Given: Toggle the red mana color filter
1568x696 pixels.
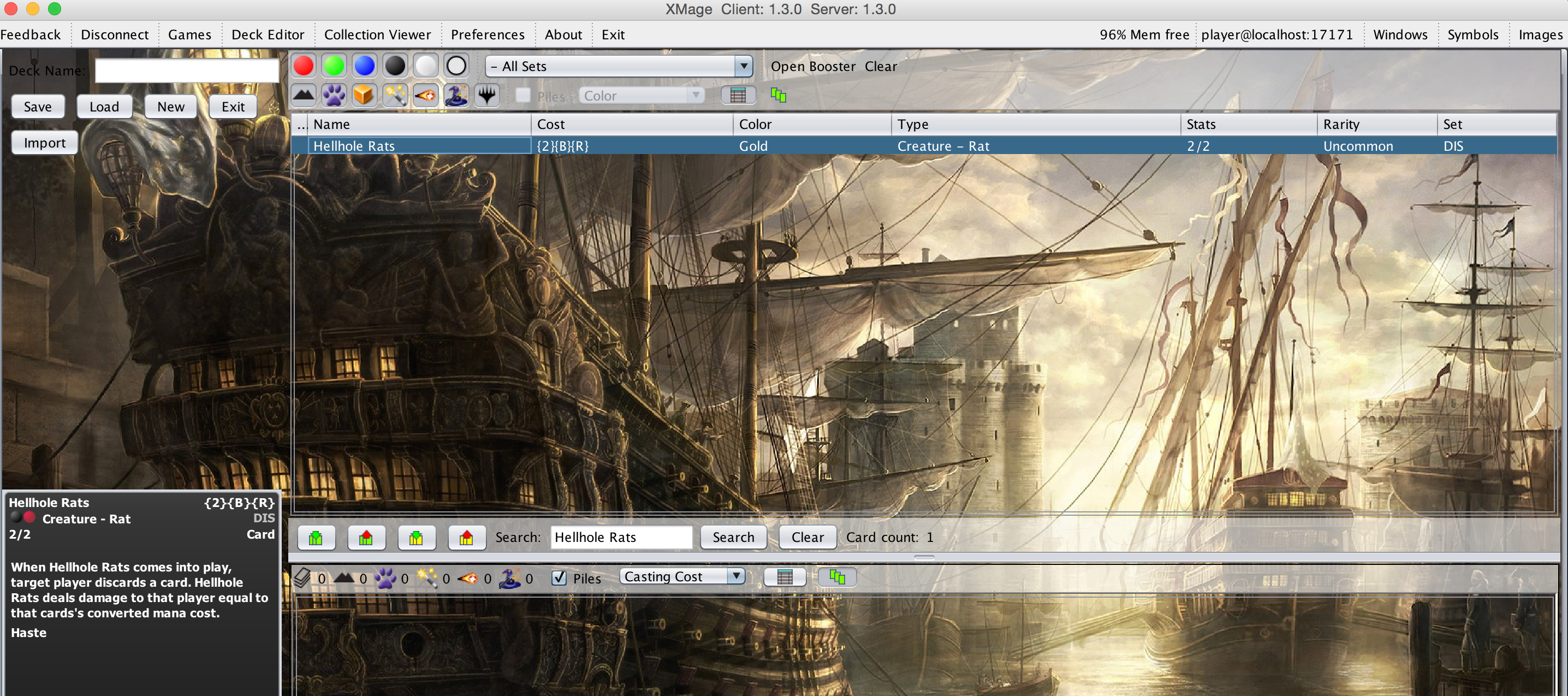Looking at the screenshot, I should point(304,66).
